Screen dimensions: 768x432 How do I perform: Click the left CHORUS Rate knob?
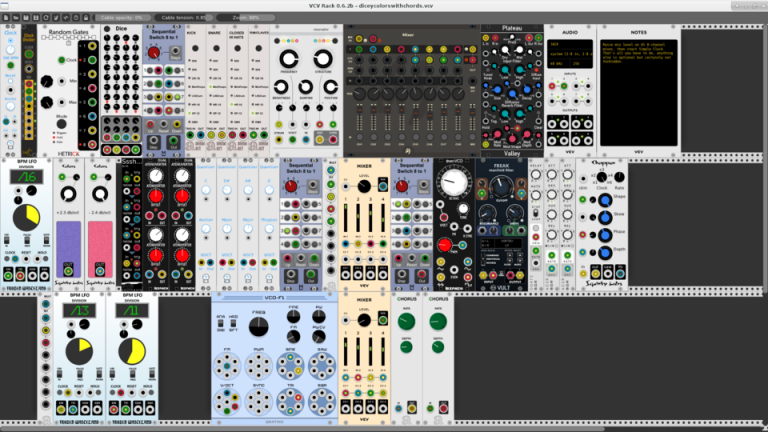click(x=406, y=321)
